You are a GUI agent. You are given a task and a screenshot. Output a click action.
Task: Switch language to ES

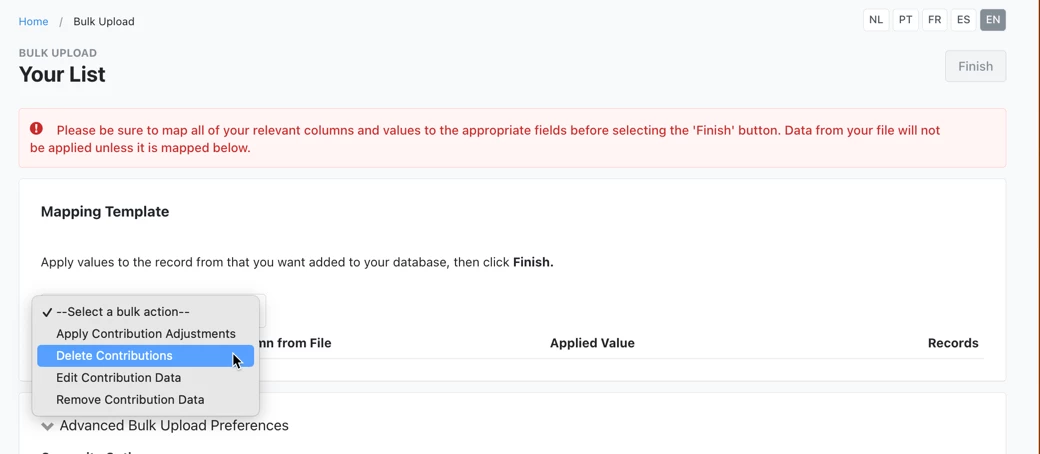(x=963, y=20)
